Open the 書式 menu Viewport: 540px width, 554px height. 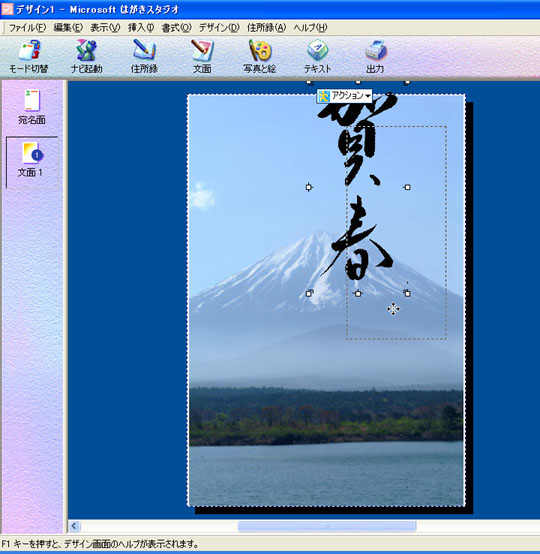pos(176,28)
